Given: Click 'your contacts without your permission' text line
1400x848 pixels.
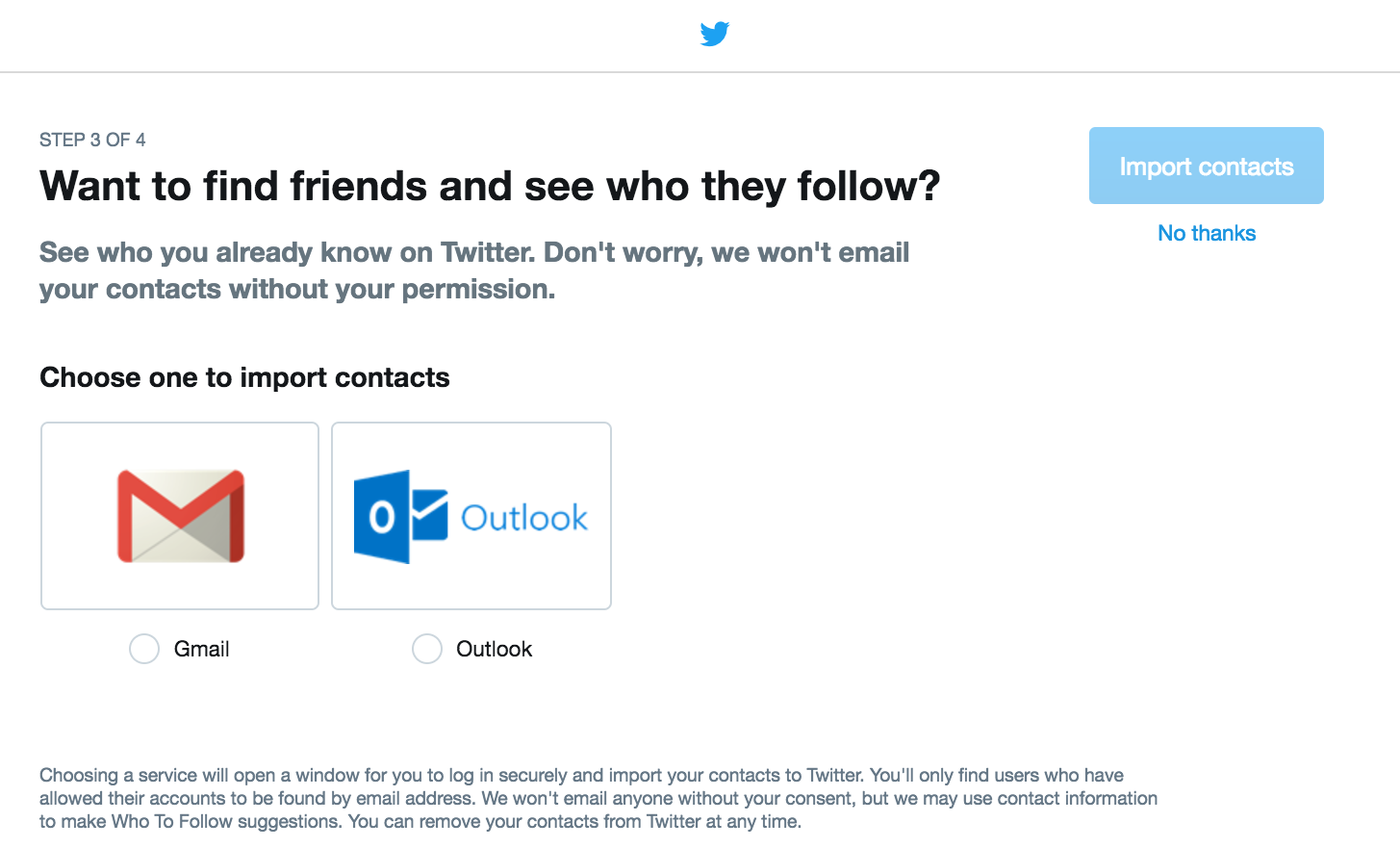Looking at the screenshot, I should [x=297, y=289].
